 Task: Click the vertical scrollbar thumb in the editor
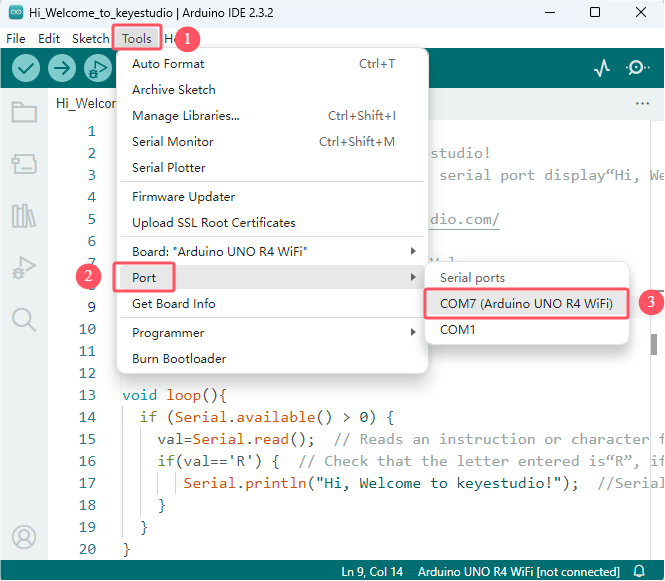coord(654,344)
